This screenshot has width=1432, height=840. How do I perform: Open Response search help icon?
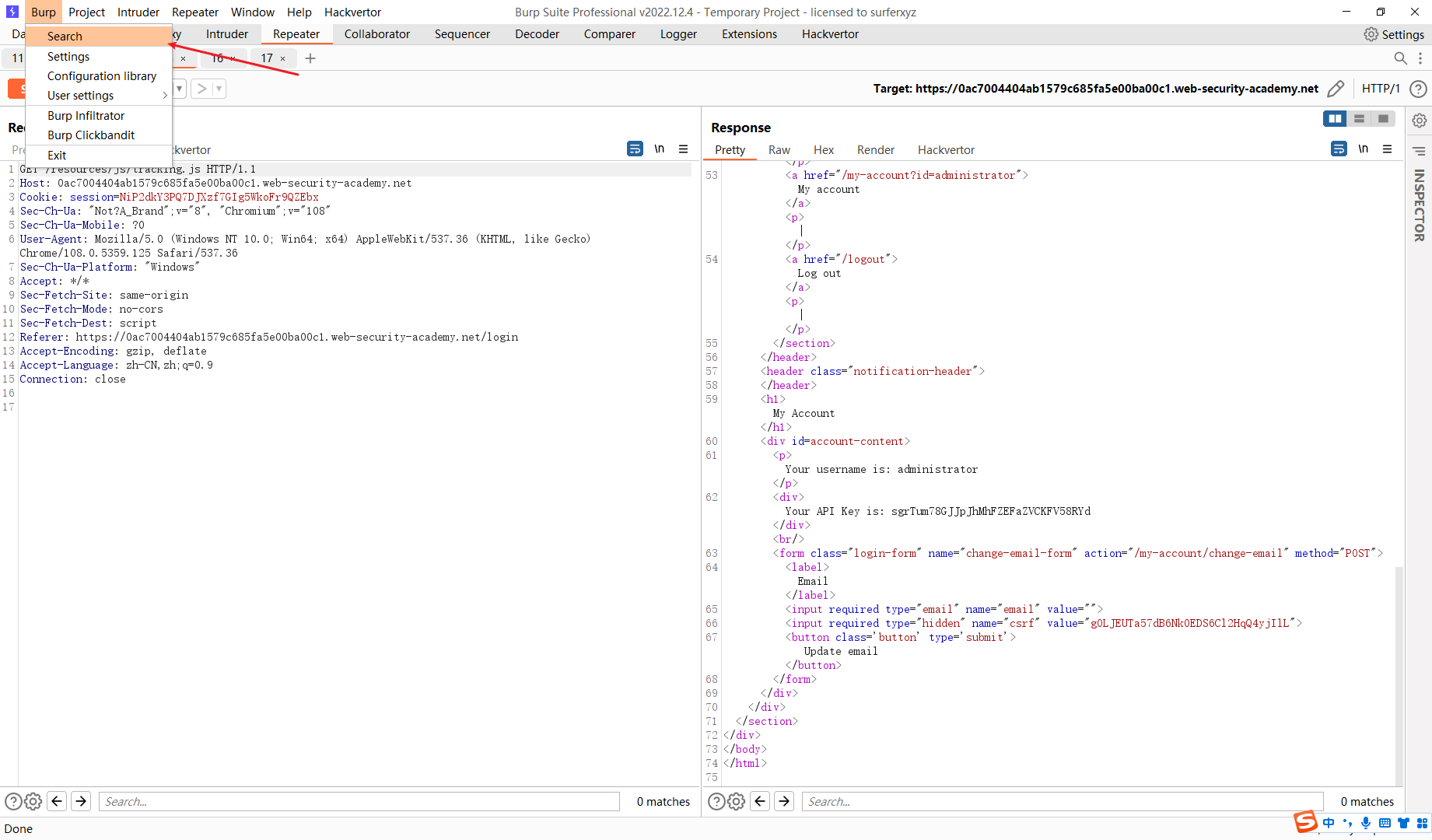716,801
